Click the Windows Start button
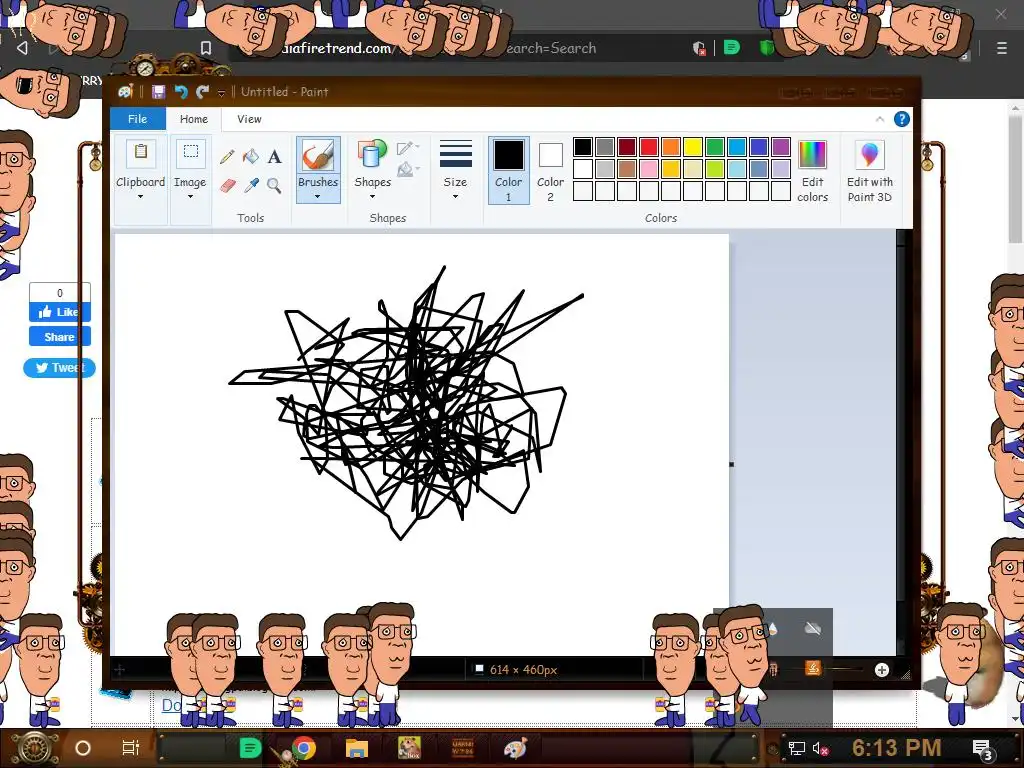Screen dimensions: 1024x768 click(x=34, y=748)
